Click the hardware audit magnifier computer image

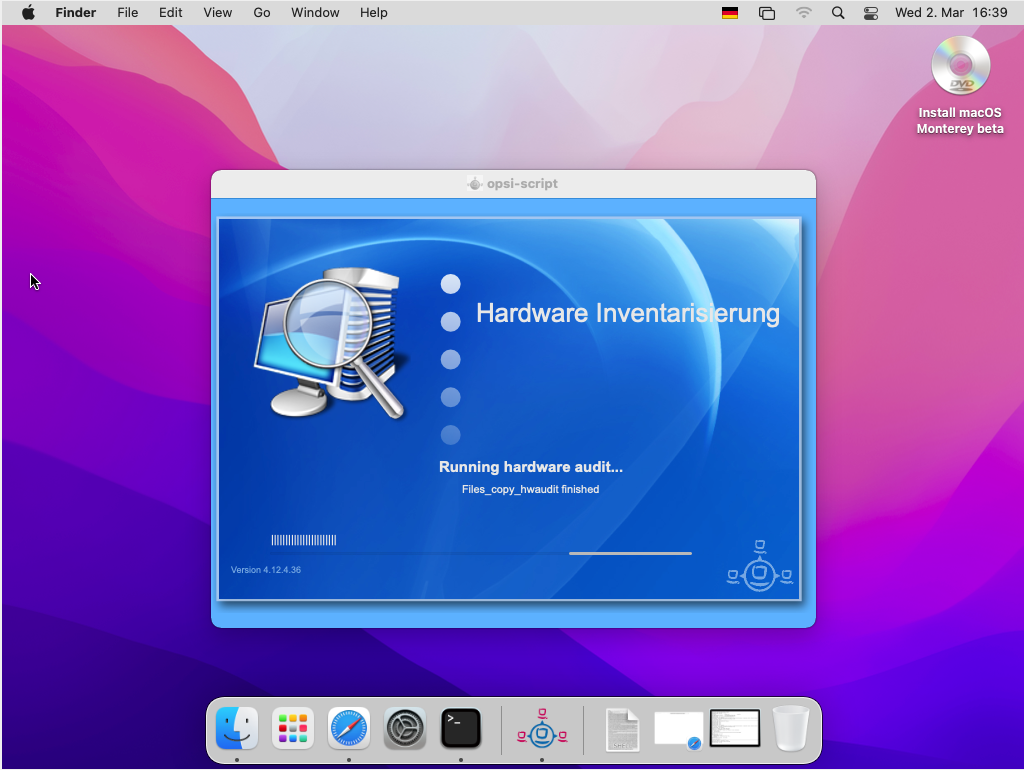(332, 342)
